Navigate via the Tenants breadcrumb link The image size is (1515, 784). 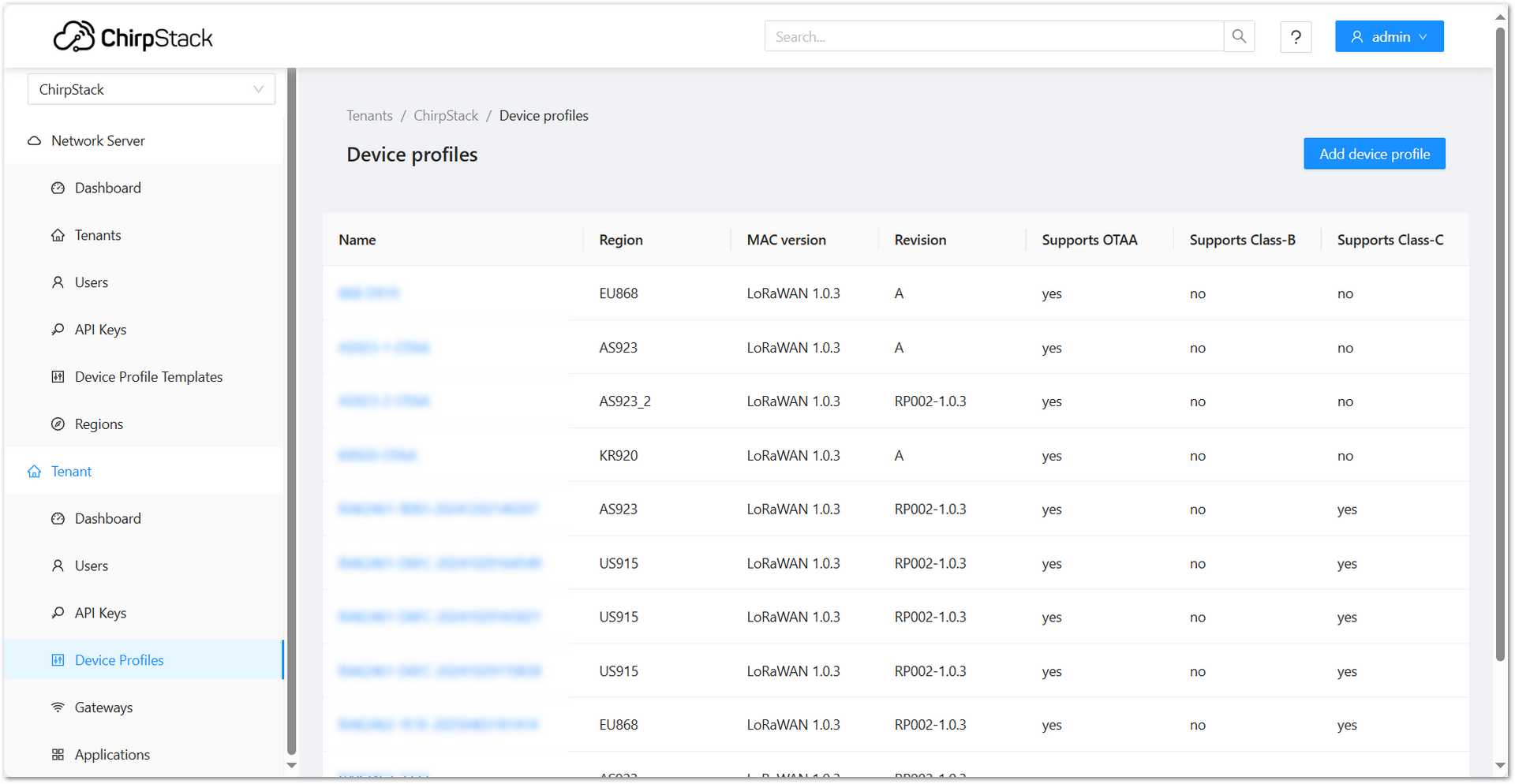pyautogui.click(x=368, y=115)
